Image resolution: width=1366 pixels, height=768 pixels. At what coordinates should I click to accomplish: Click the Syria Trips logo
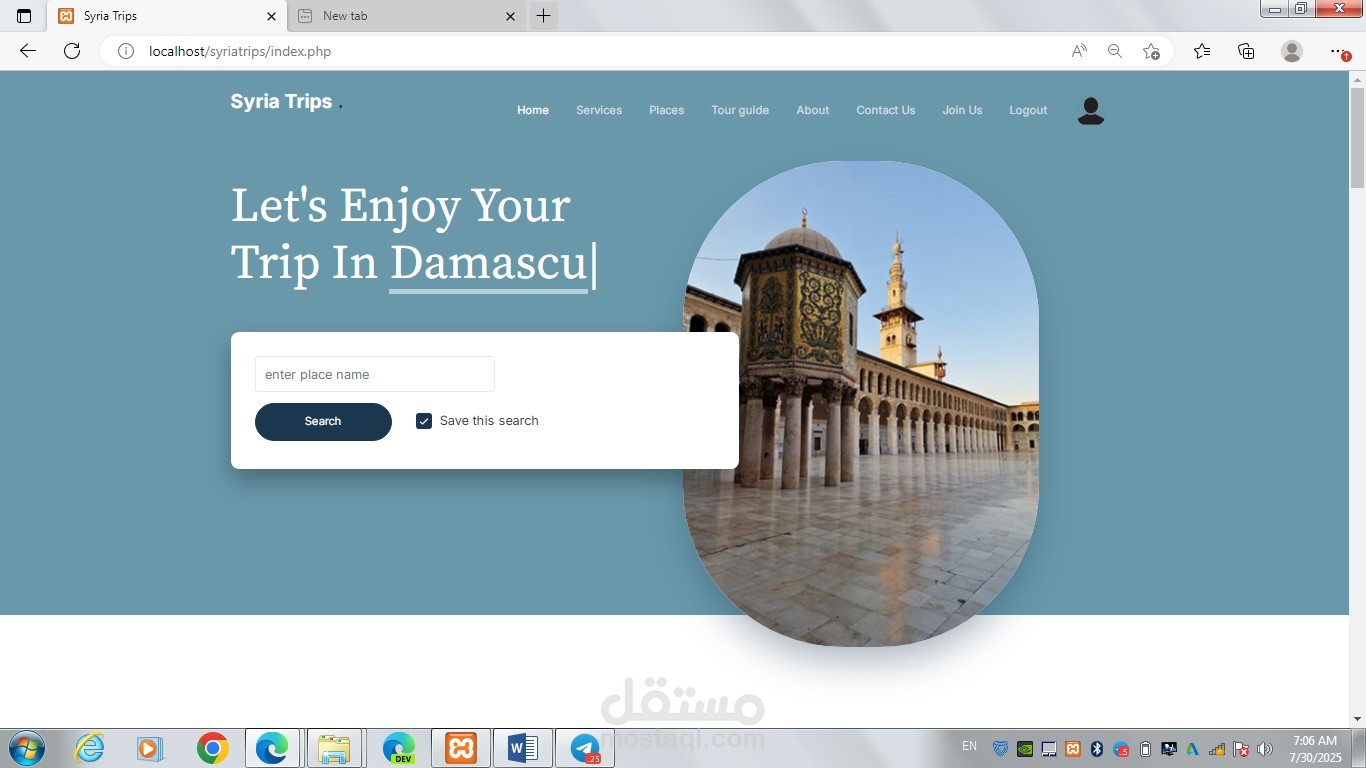287,101
